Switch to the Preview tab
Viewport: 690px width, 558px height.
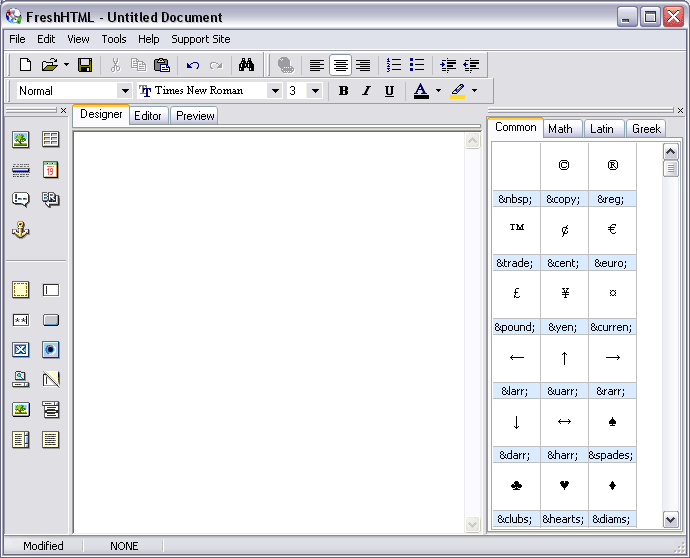coord(195,116)
